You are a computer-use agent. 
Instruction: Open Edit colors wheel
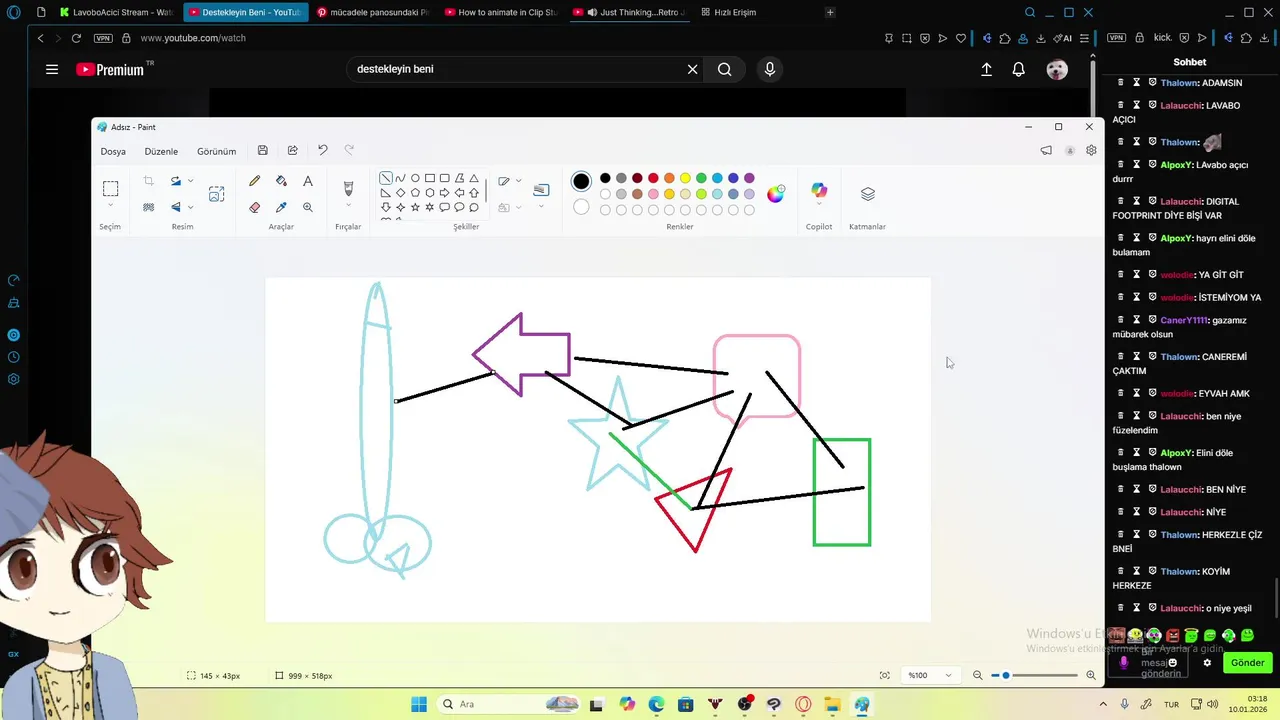pos(776,194)
